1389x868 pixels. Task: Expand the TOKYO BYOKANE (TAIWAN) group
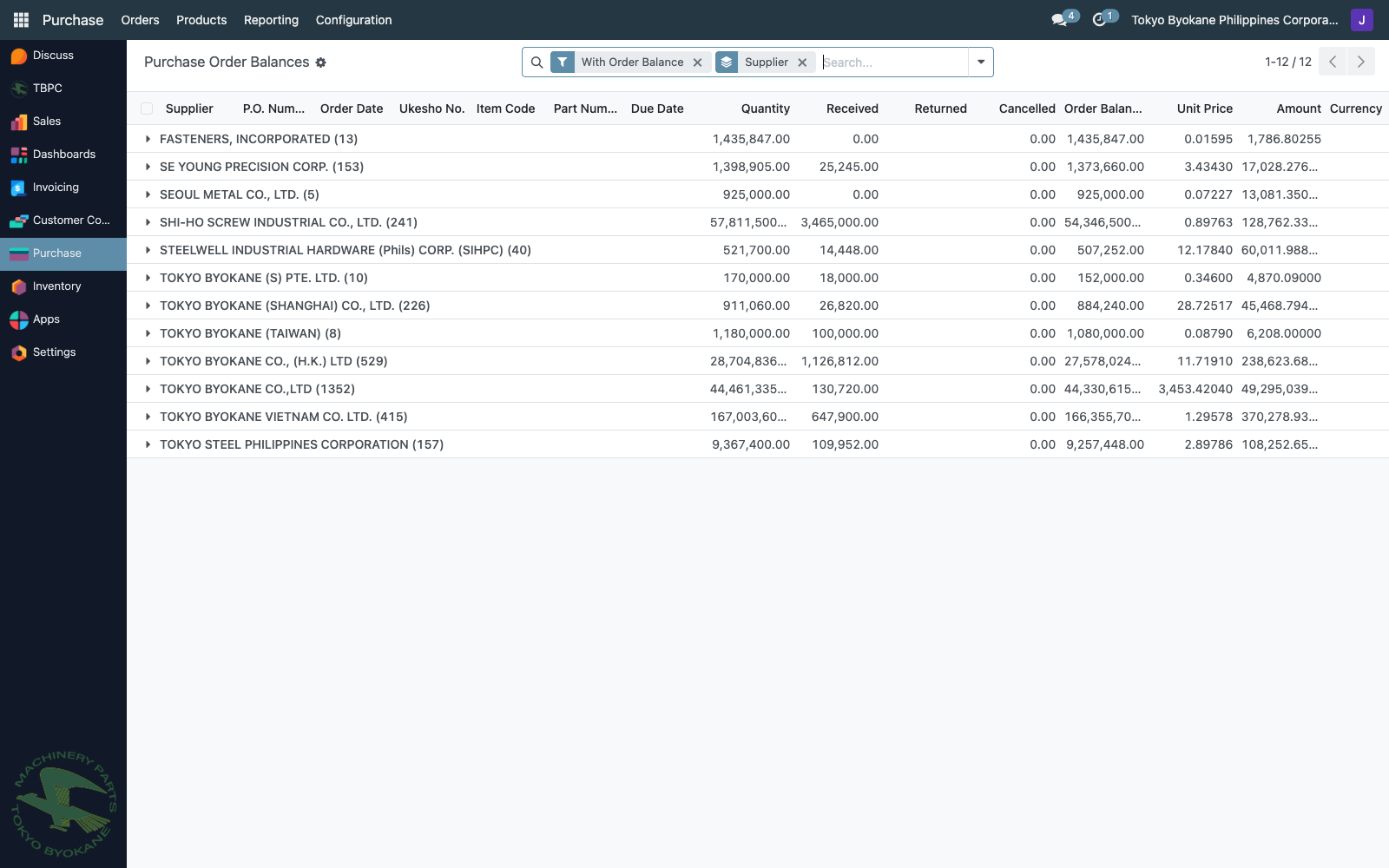pyautogui.click(x=148, y=333)
